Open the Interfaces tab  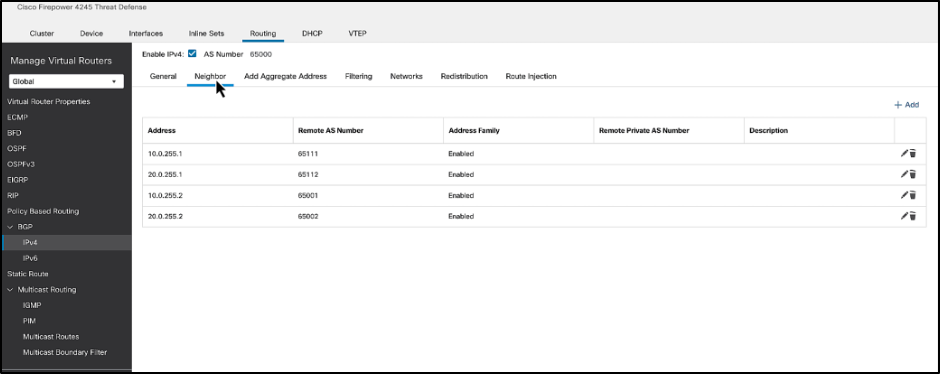point(146,34)
